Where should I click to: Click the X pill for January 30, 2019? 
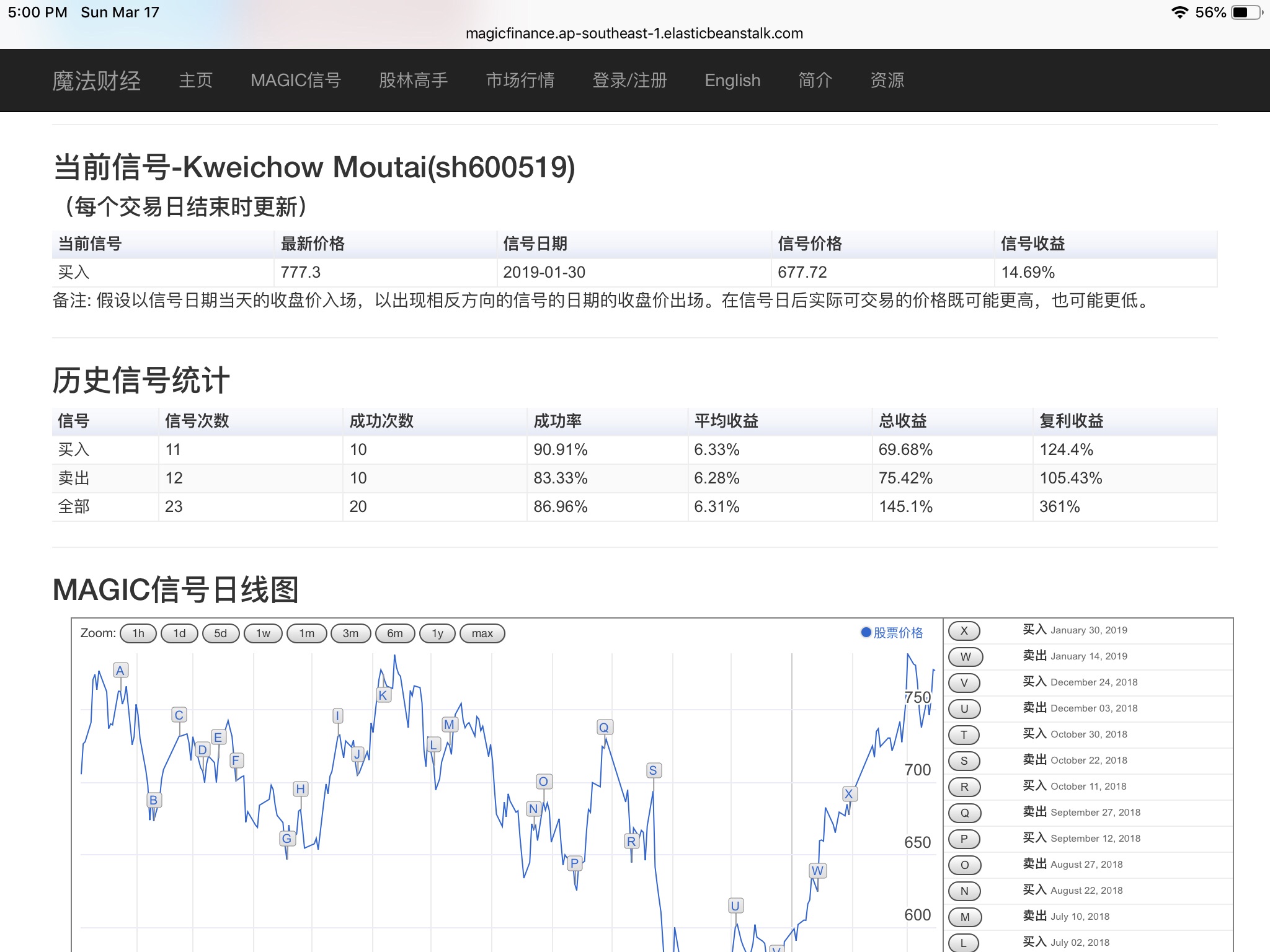coord(964,631)
